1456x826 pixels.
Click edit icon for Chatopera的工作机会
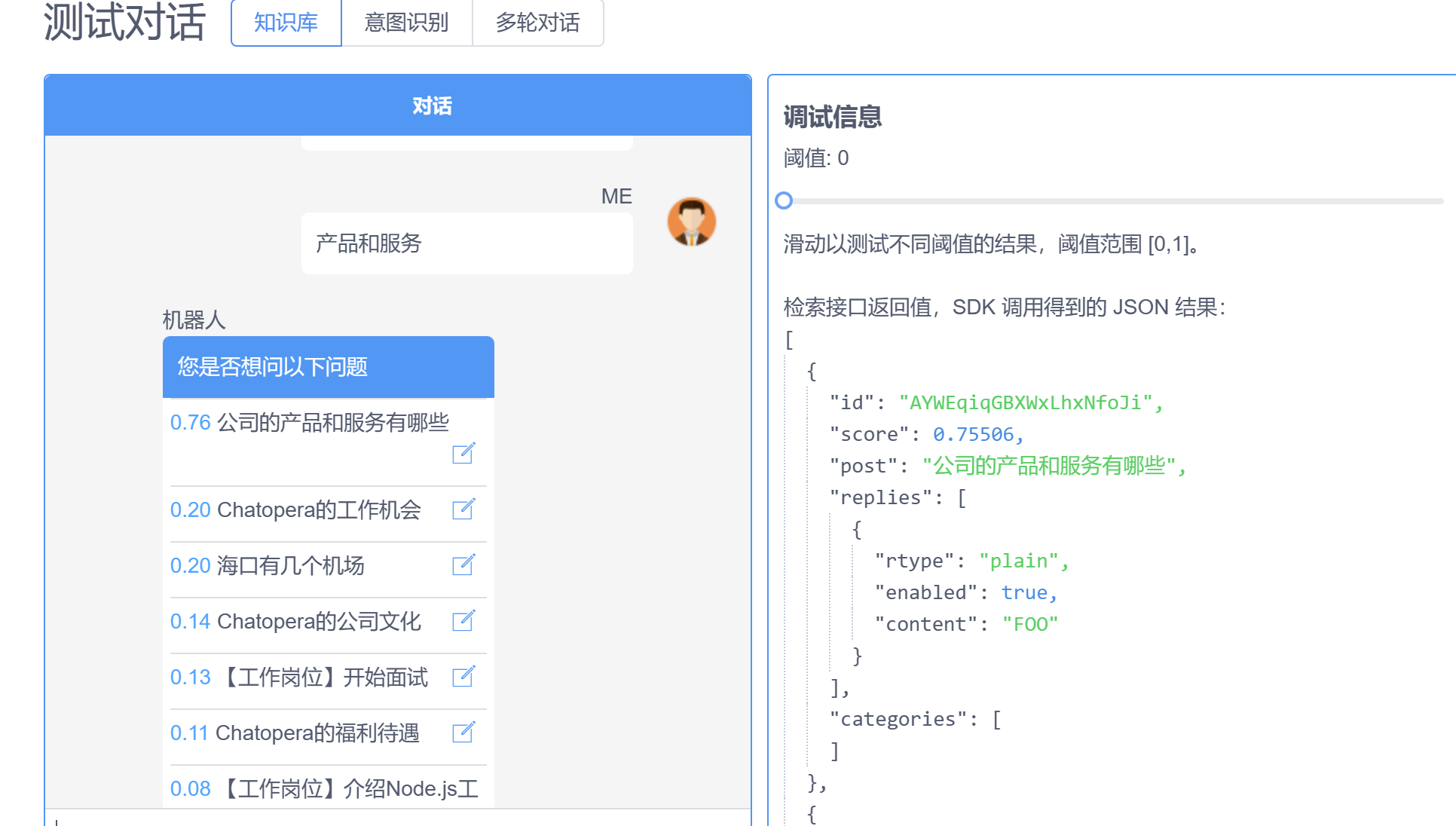pos(463,509)
